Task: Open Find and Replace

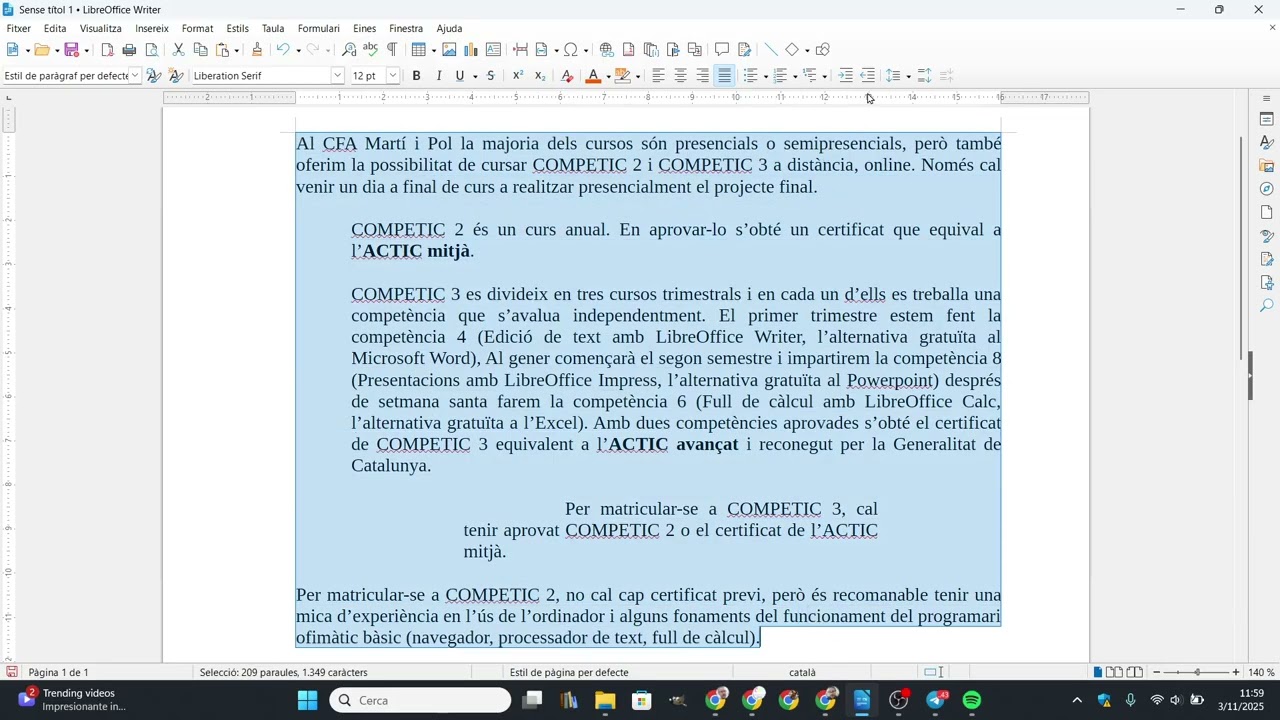Action: [349, 50]
